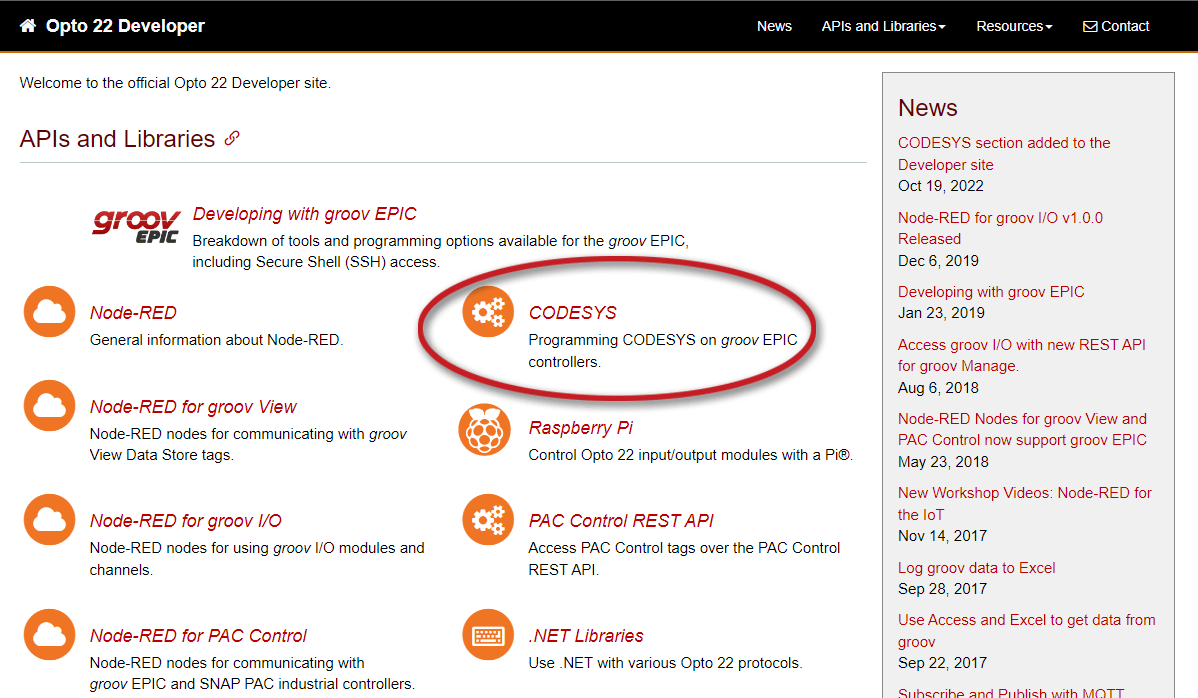
Task: Open the Contact page from the navbar
Action: coord(1116,26)
